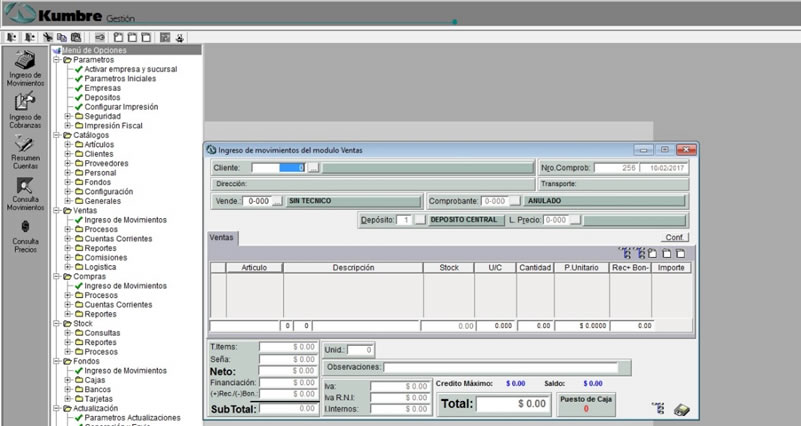Click the P.Unitario column header
801x426 pixels.
click(x=581, y=268)
